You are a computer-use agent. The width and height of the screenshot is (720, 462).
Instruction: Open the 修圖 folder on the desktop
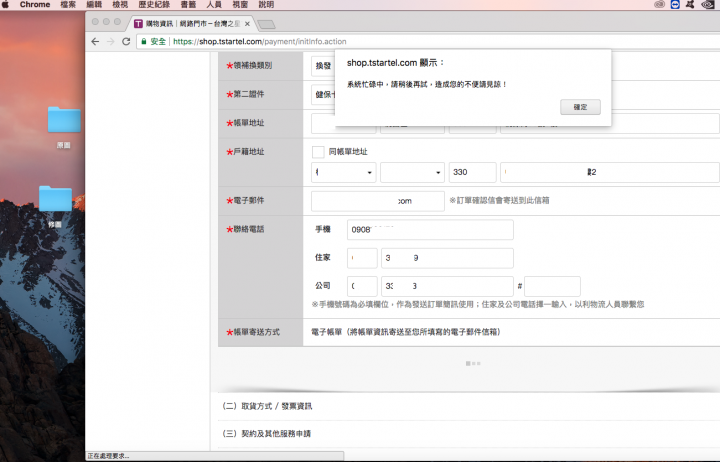point(55,199)
